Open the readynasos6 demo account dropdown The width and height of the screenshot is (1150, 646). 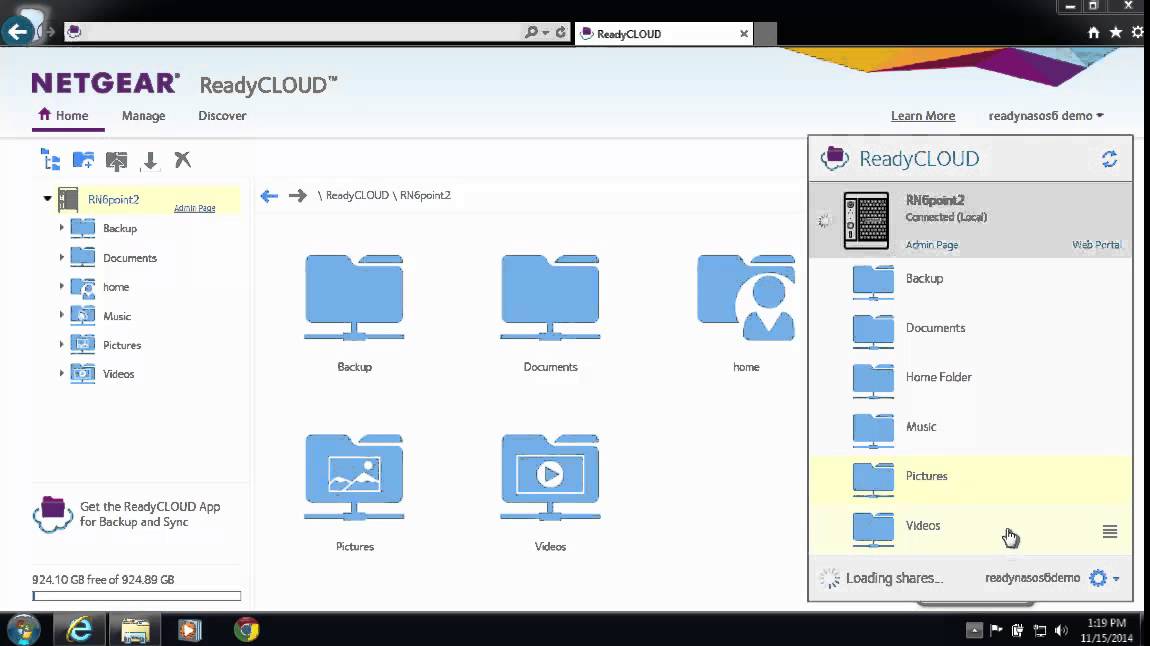1045,116
